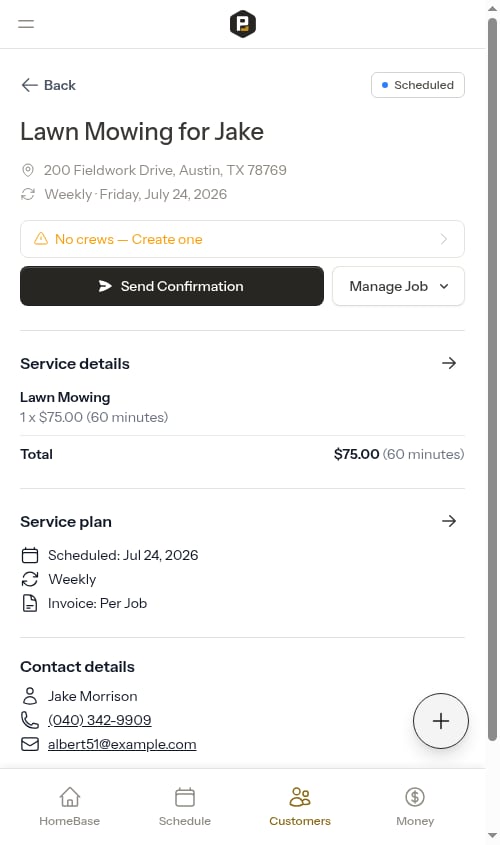Open the No crews — Create one banner
This screenshot has width=500, height=845.
point(242,239)
